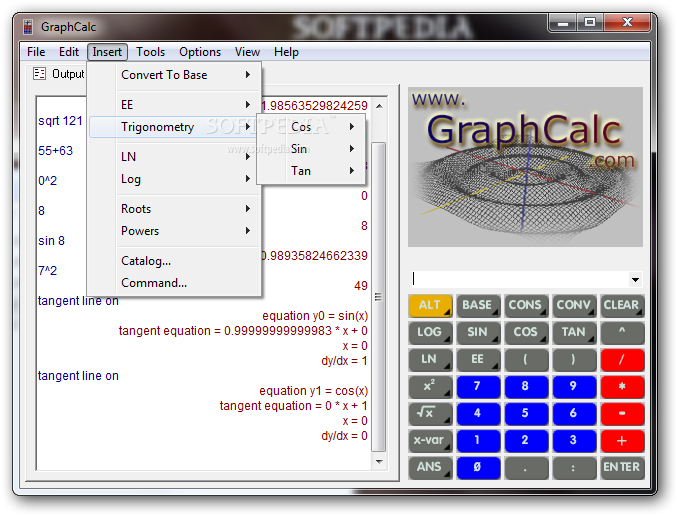The height and width of the screenshot is (516, 678).
Task: Click the red multiply key
Action: point(622,387)
